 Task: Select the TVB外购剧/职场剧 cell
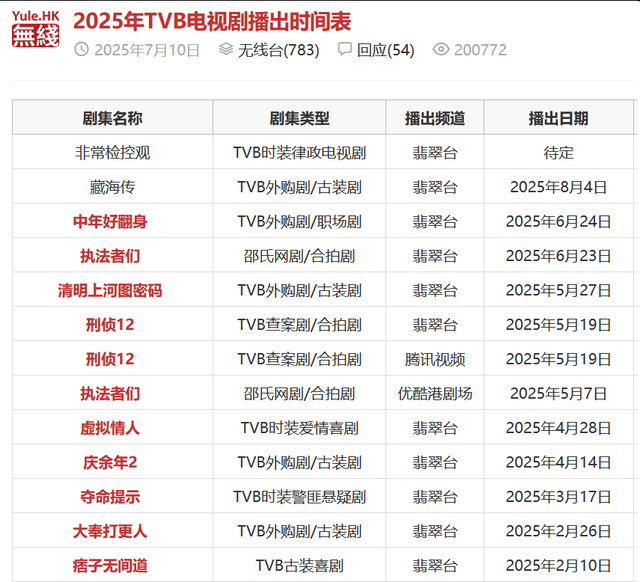click(299, 222)
